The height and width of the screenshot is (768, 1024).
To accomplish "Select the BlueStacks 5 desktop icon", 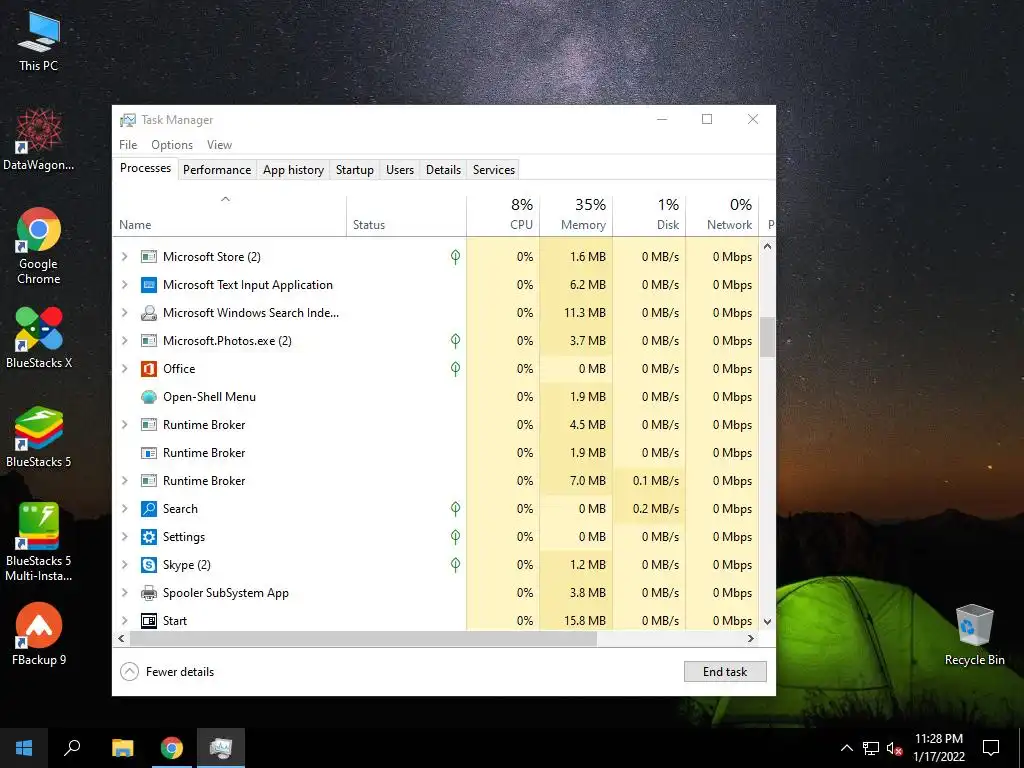I will tap(39, 437).
